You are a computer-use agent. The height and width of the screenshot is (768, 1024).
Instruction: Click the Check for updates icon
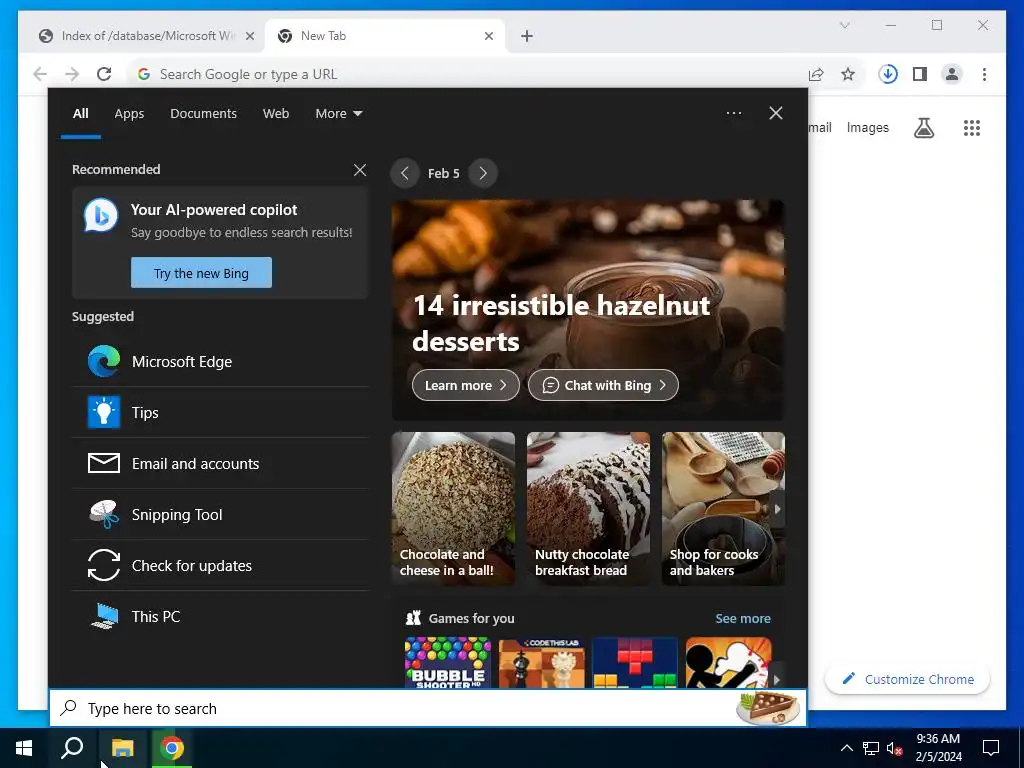[104, 565]
